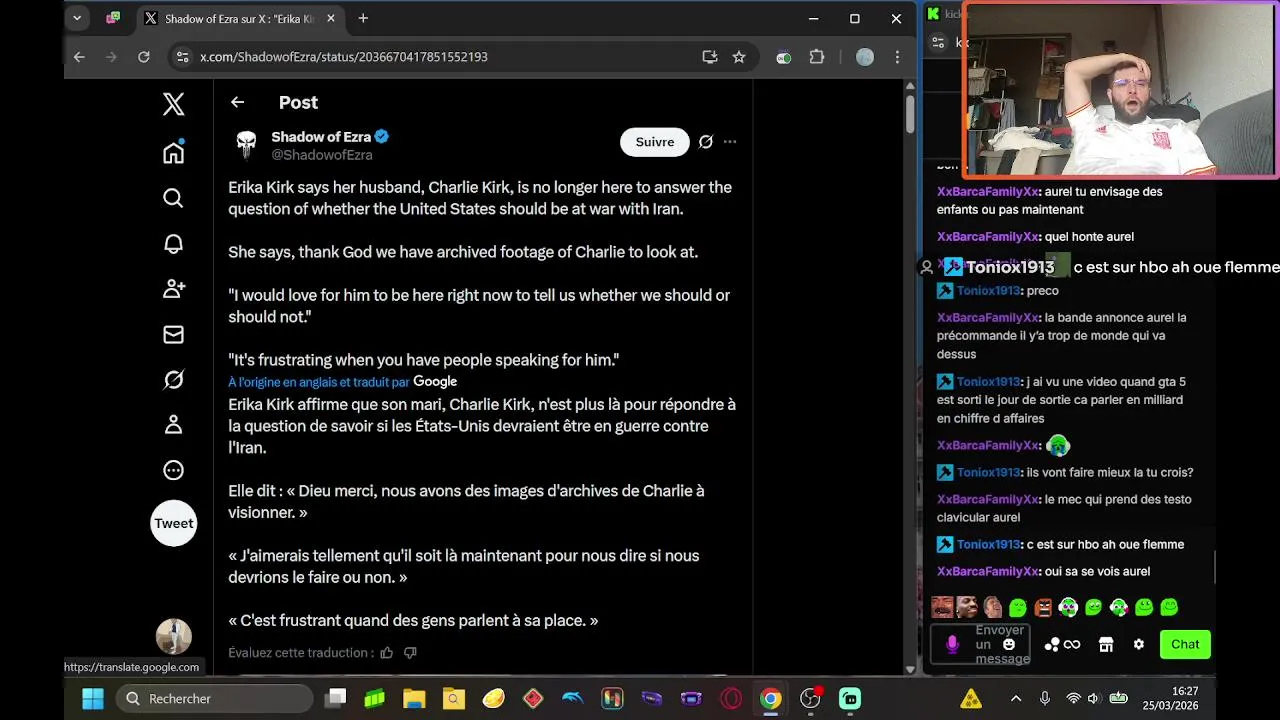The height and width of the screenshot is (720, 1280).
Task: Open Notifications bell in X sidebar
Action: tap(173, 243)
